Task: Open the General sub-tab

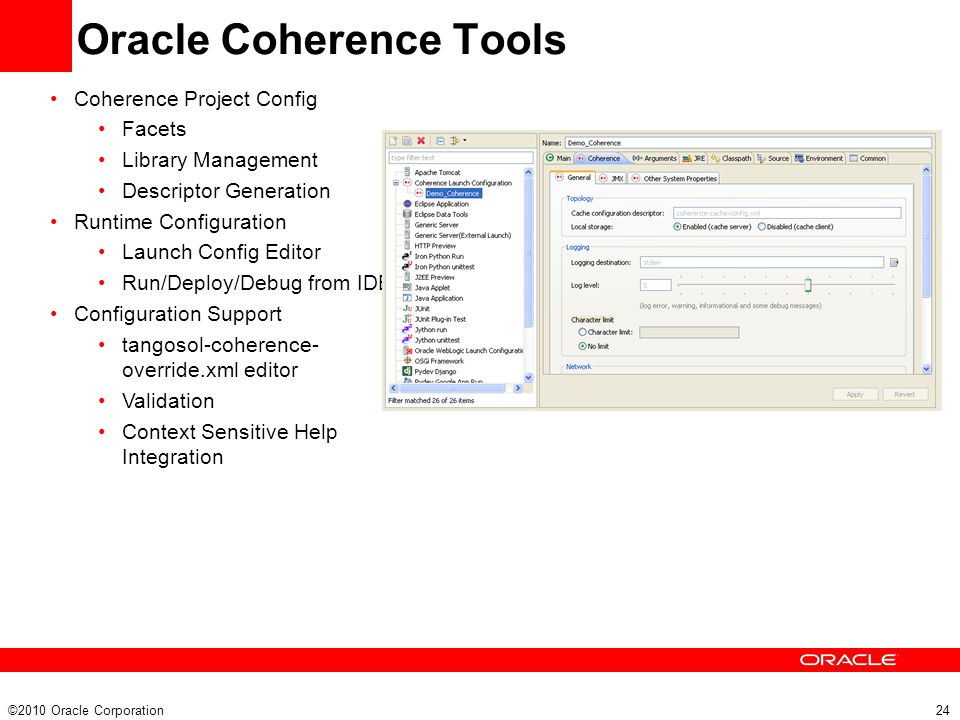Action: (x=573, y=178)
